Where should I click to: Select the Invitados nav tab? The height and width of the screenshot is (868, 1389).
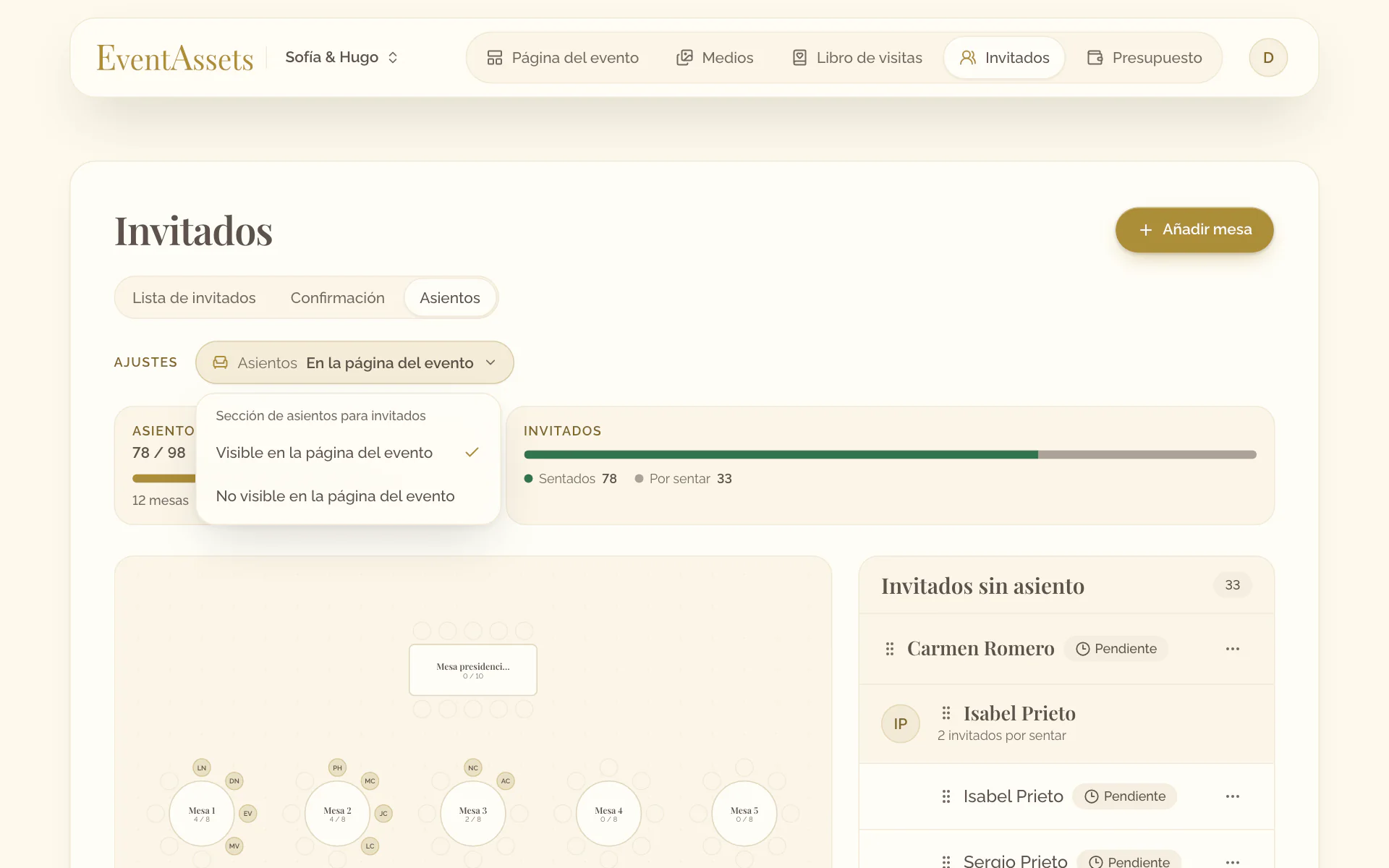[x=1004, y=58]
